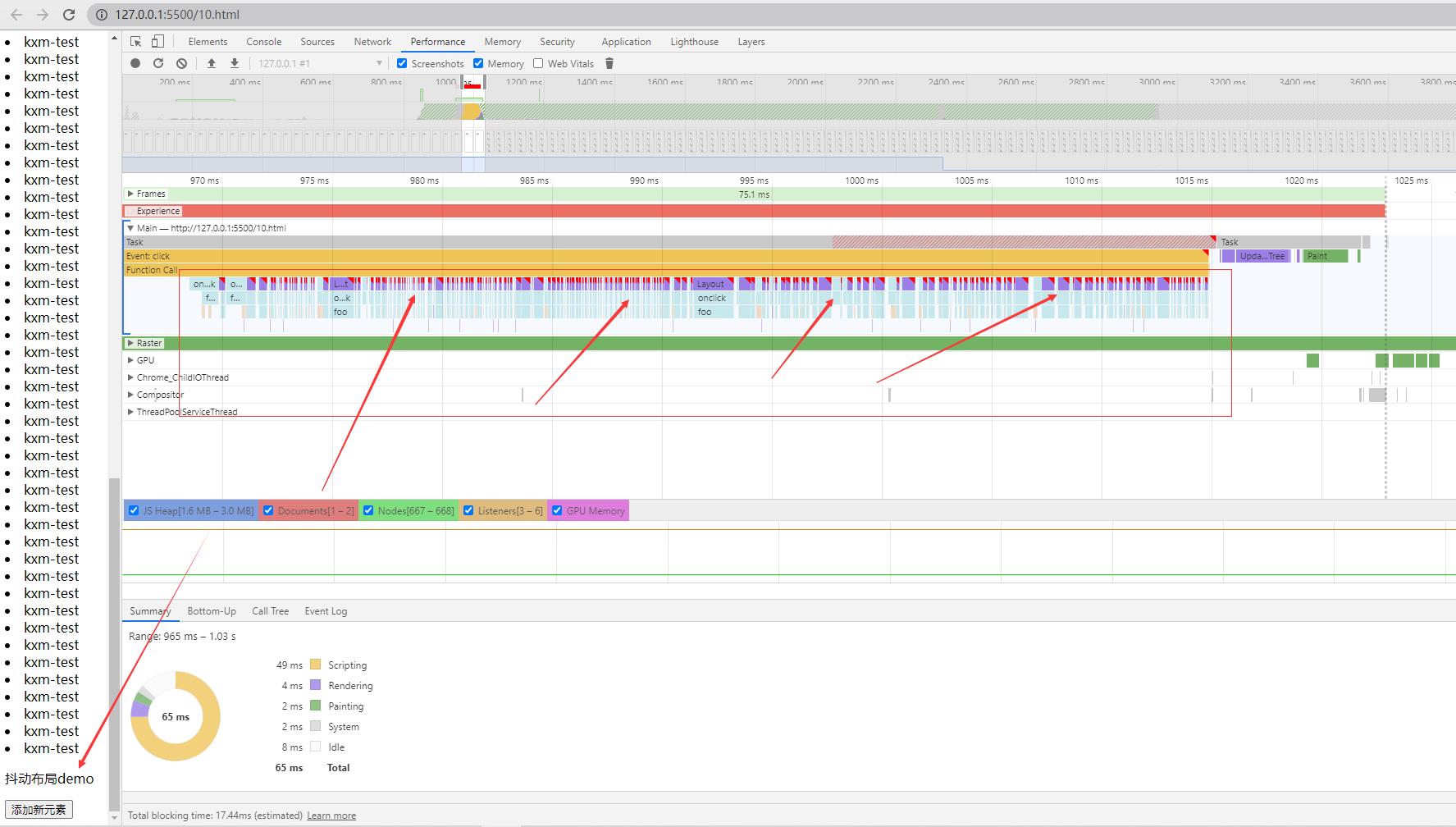Expand the Compositor track
This screenshot has height=827, width=1456.
tap(130, 395)
